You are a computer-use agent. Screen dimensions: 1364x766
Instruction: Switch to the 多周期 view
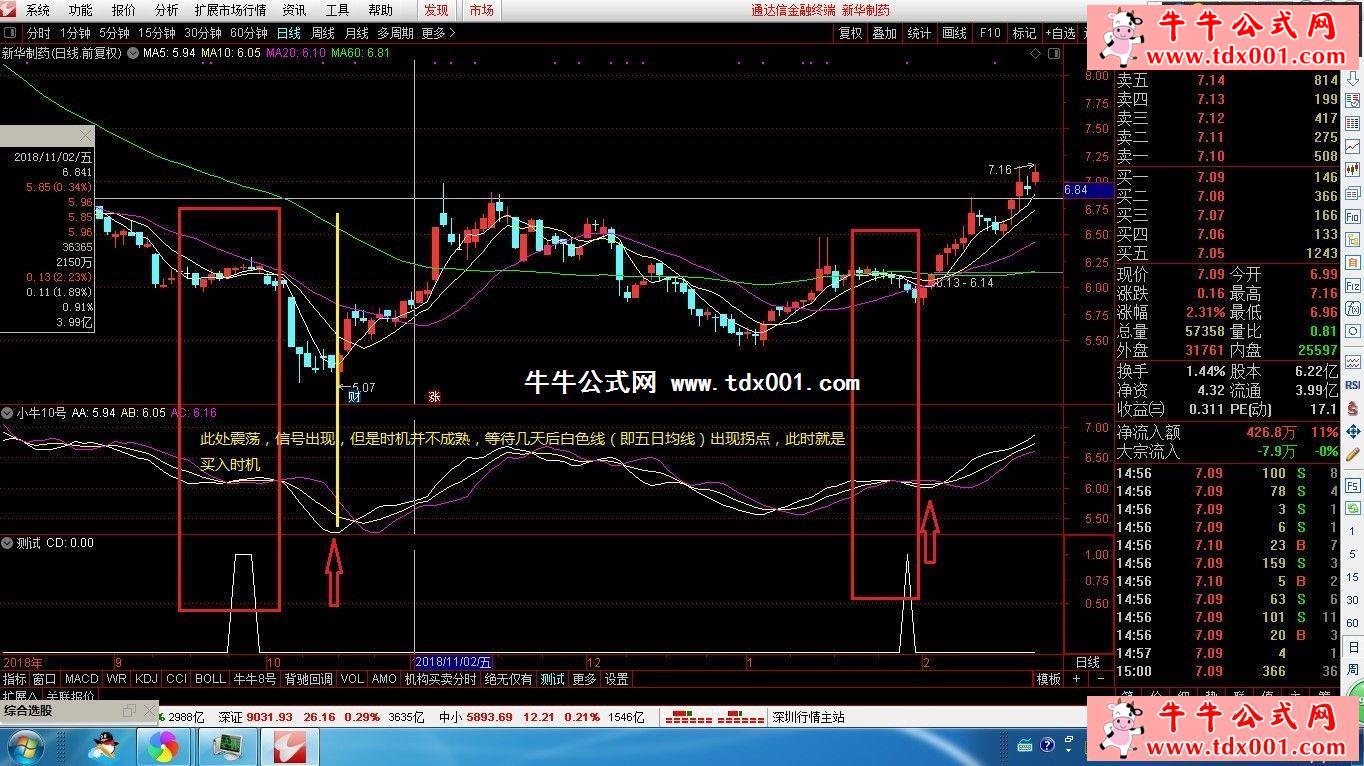pos(395,33)
